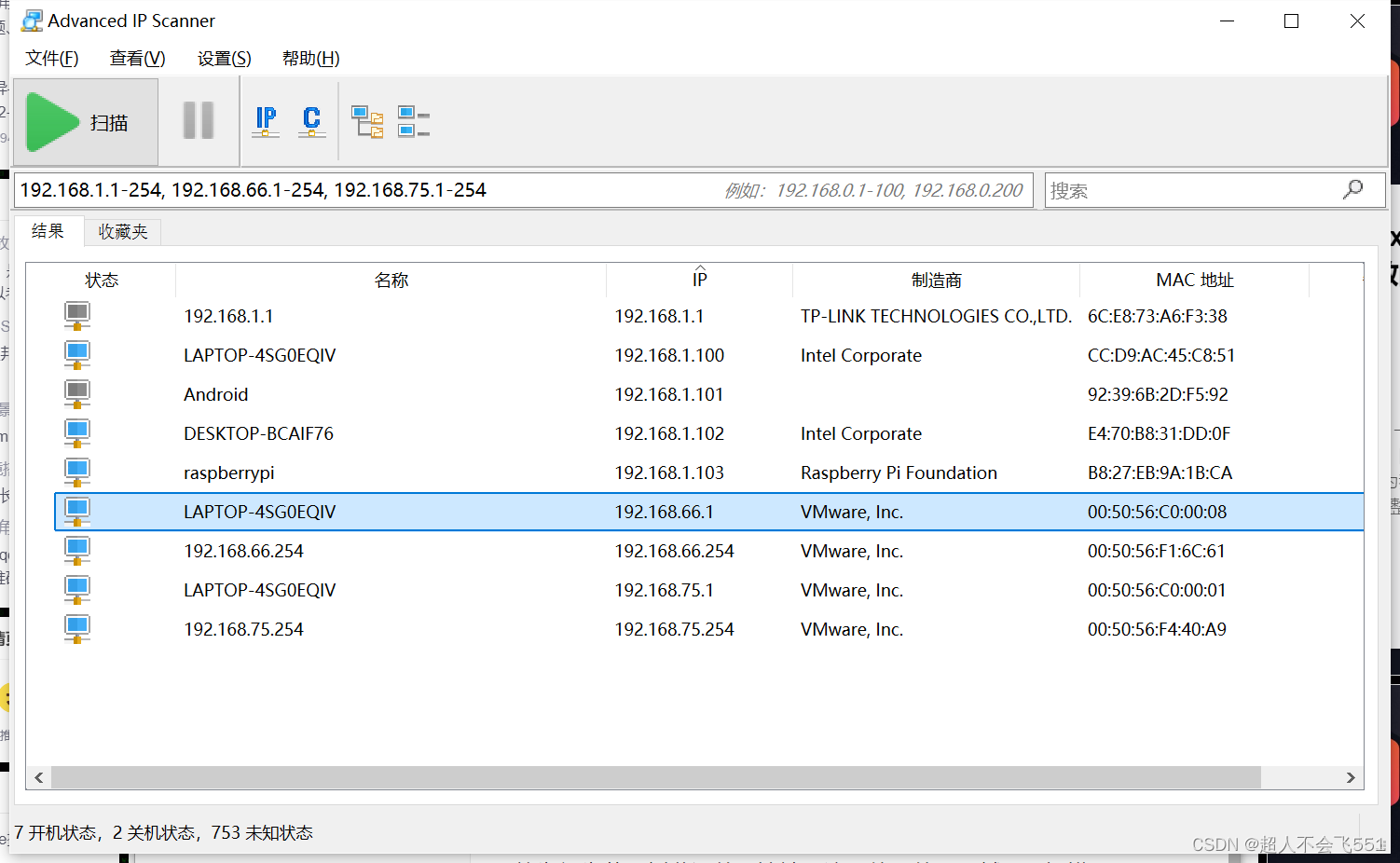Click MAC address CC:D9:AC:45:C8:51

(1161, 355)
